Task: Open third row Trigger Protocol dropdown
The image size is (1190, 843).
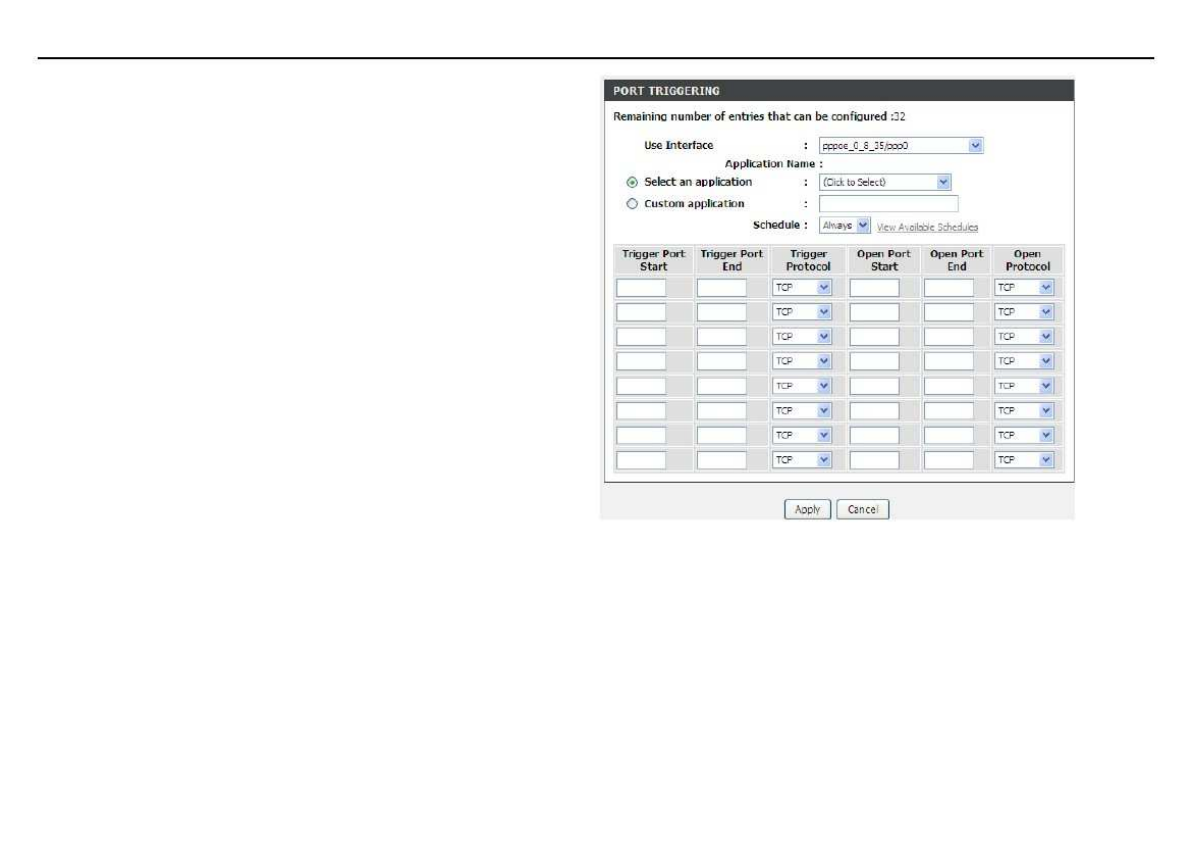Action: click(x=802, y=336)
